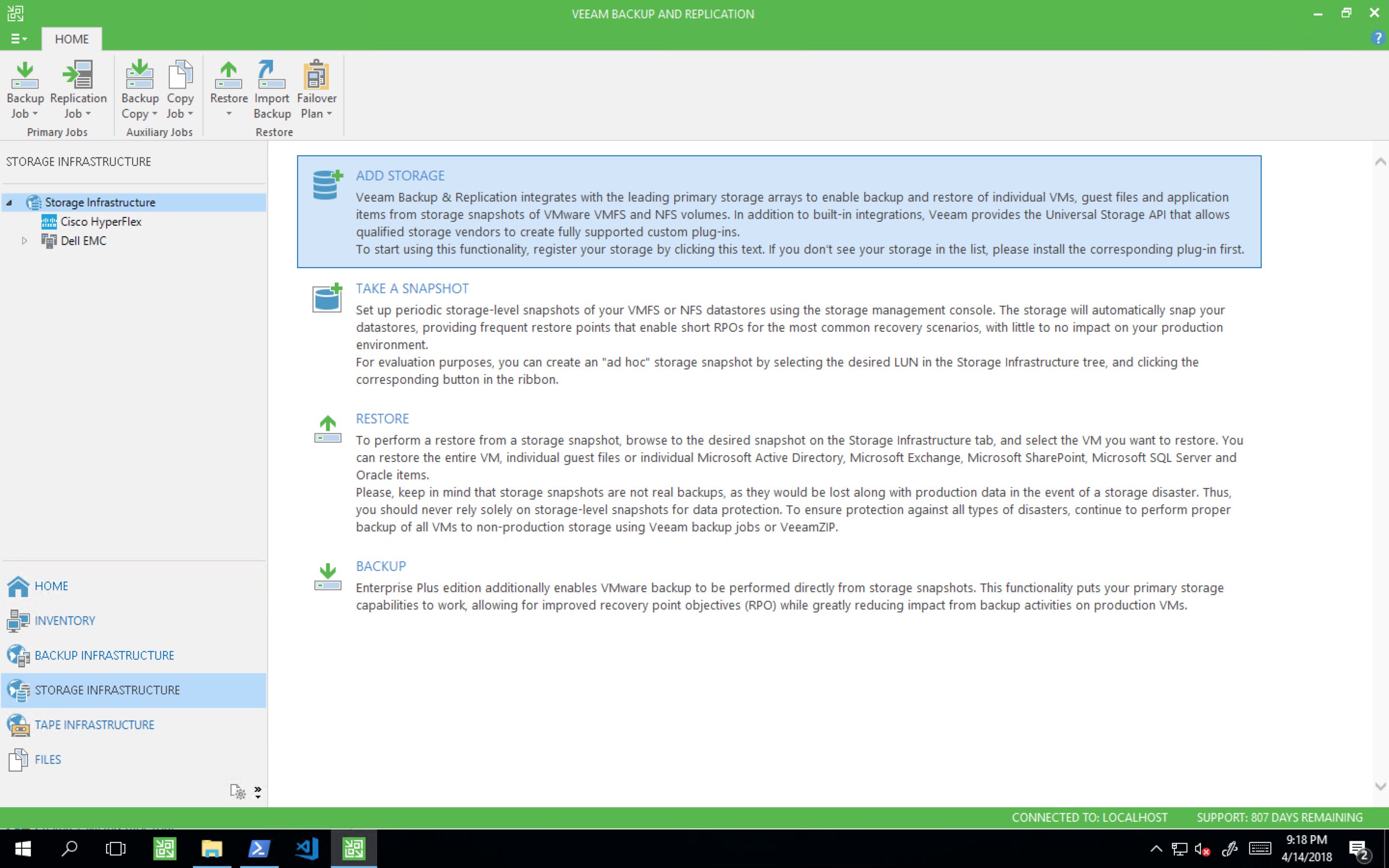Expand the Dell EMC tree node
This screenshot has width=1389, height=868.
coord(24,241)
